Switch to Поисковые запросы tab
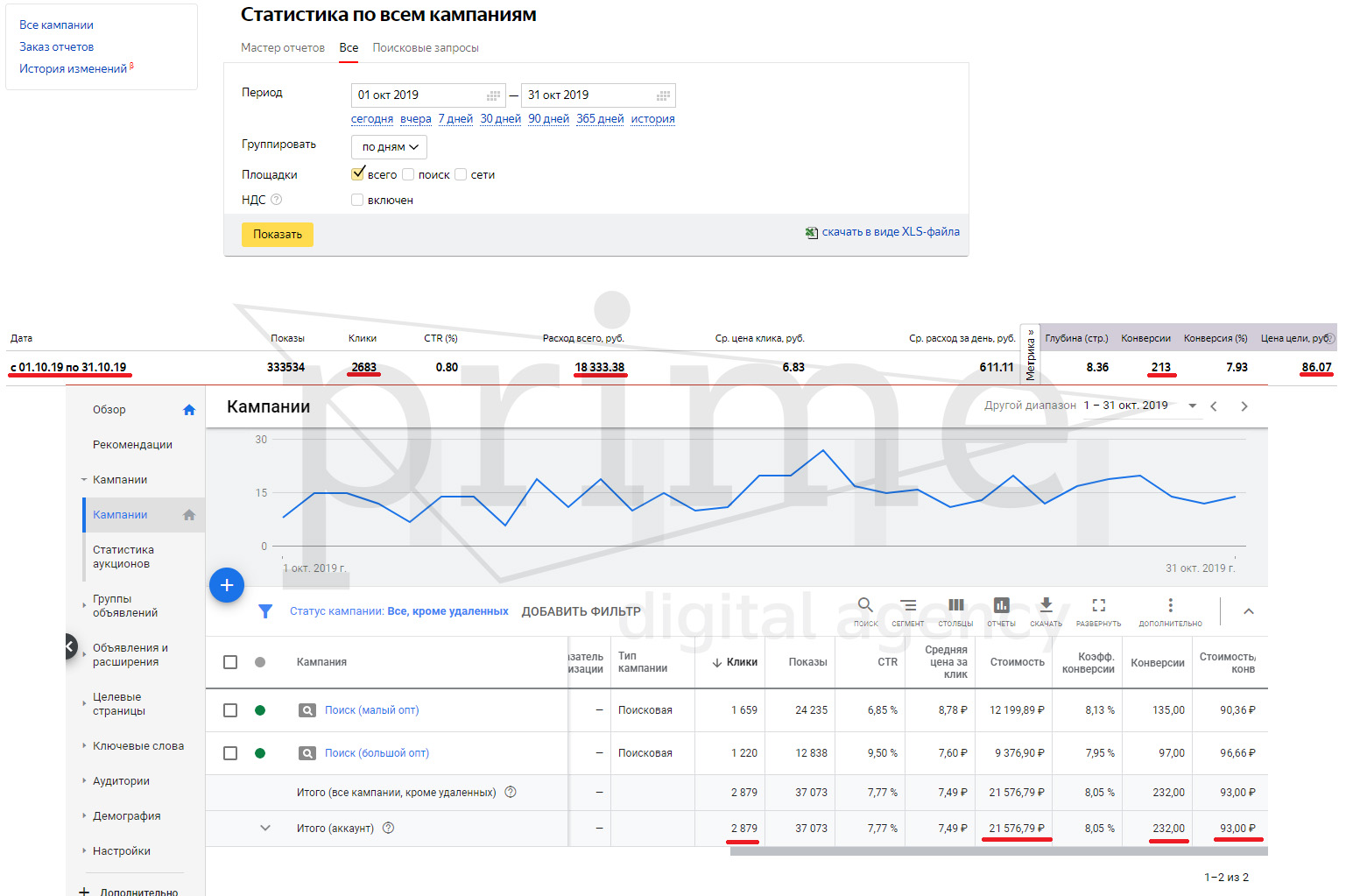The height and width of the screenshot is (896, 1360). coord(426,48)
